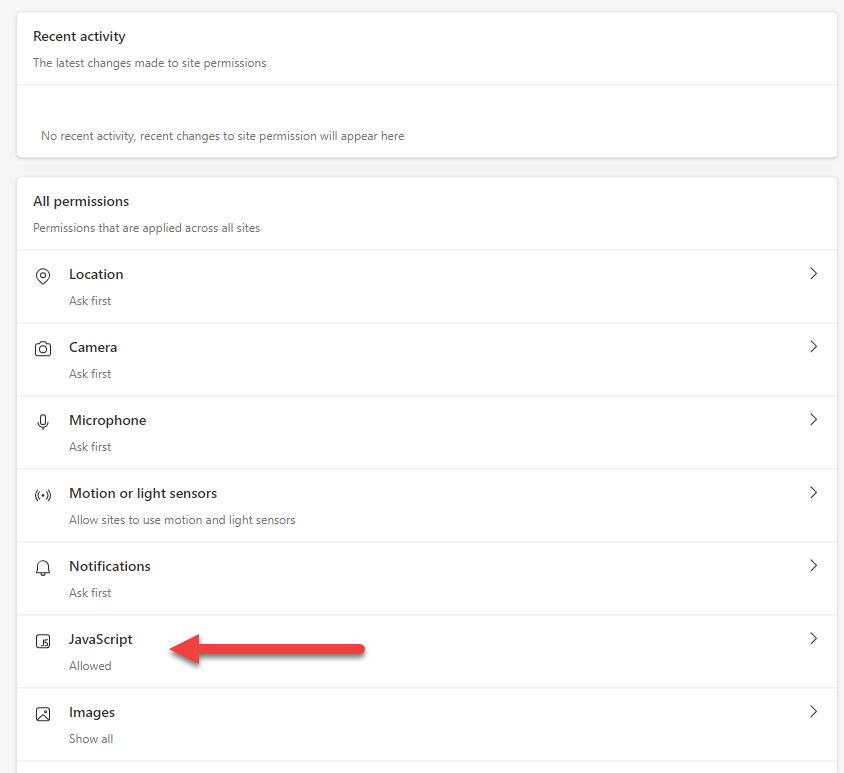
Task: Open Motion or light sensors label
Action: pos(143,494)
